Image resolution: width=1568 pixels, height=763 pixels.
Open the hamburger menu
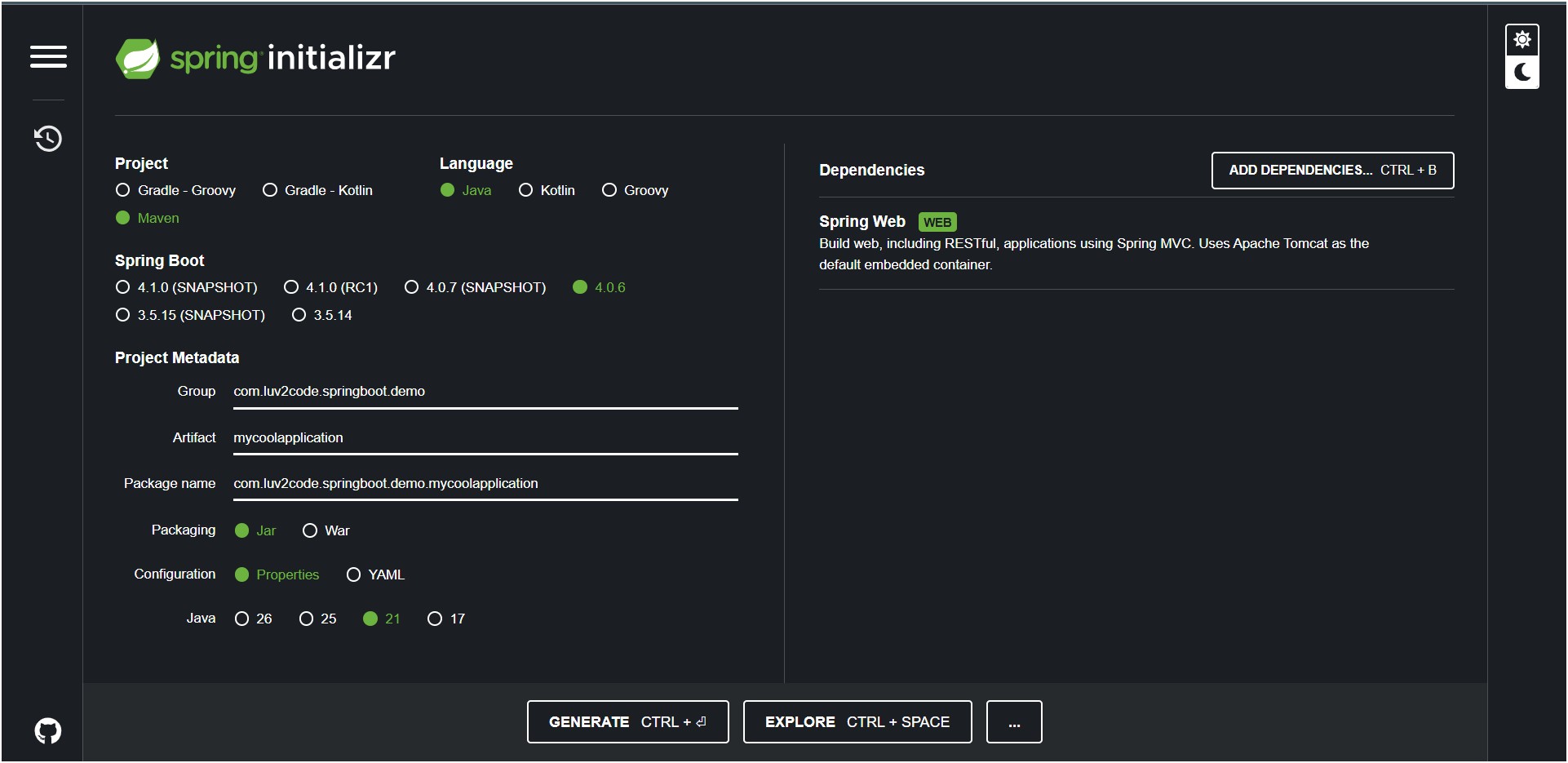(x=48, y=57)
